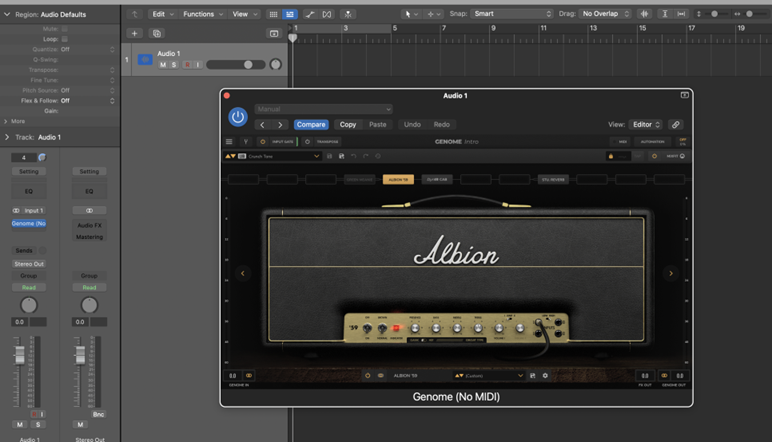Click the Albion '59 footer link icon

pos(381,376)
